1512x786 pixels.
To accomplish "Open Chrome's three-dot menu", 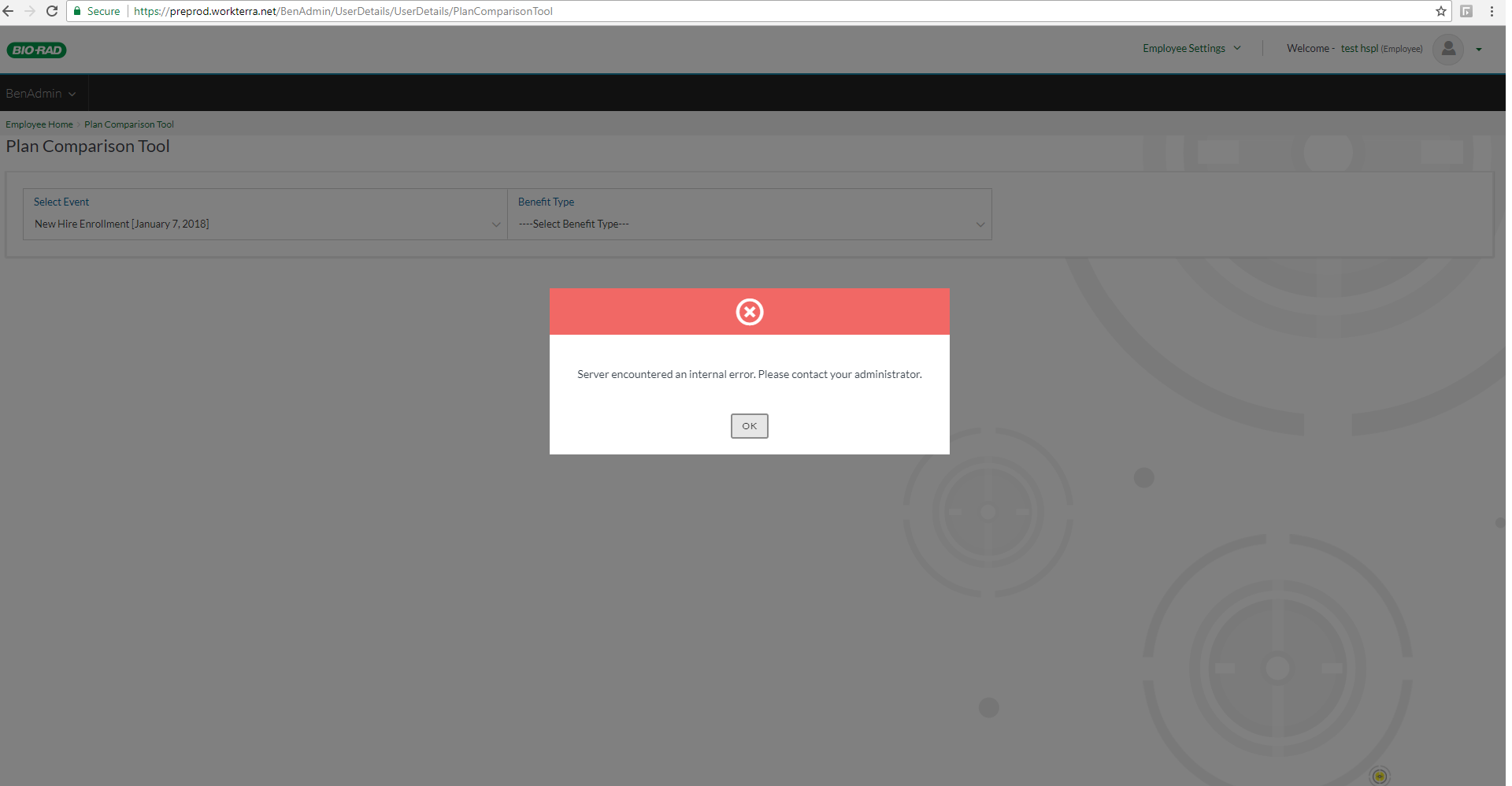I will click(x=1493, y=11).
